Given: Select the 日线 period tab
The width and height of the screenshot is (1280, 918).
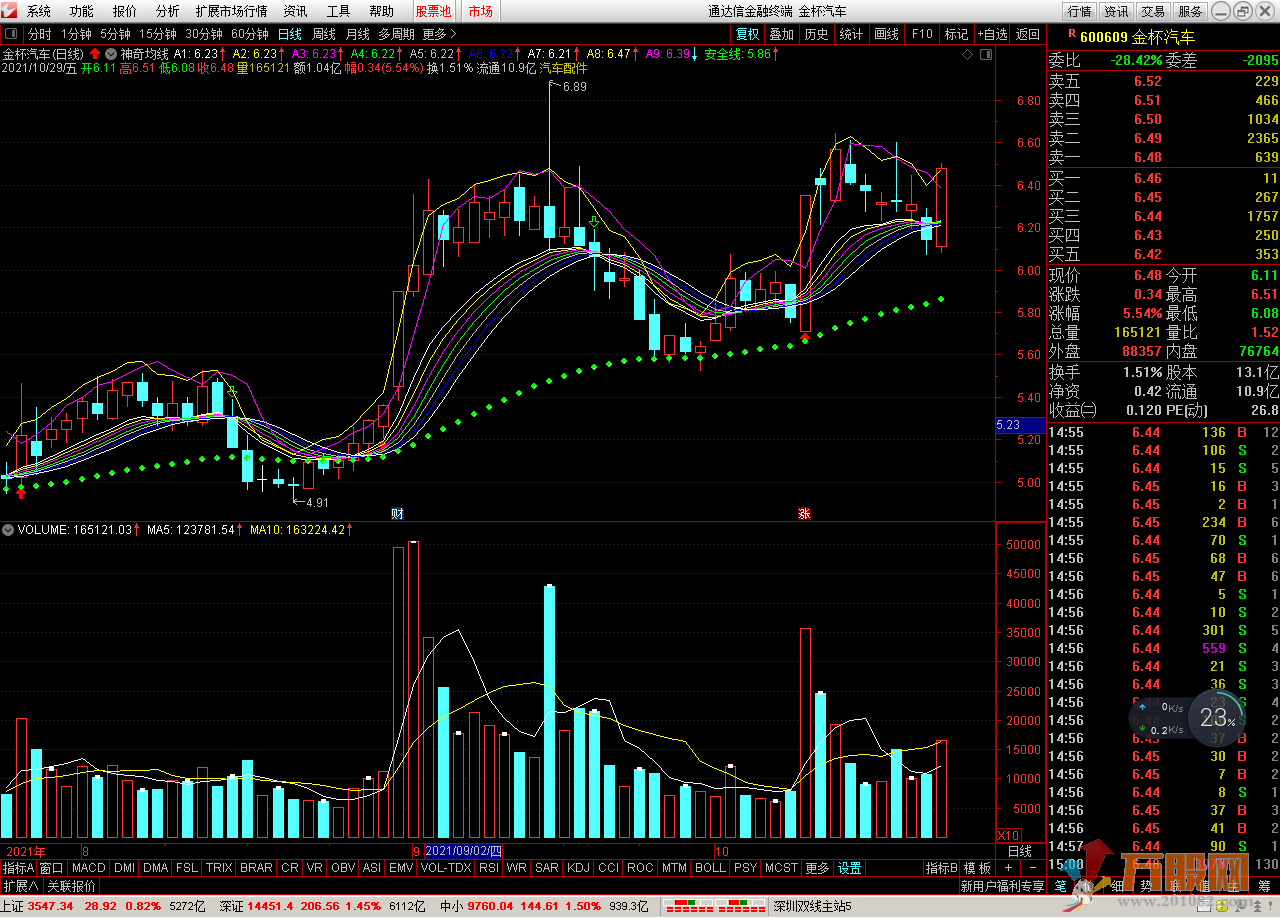Looking at the screenshot, I should 290,34.
